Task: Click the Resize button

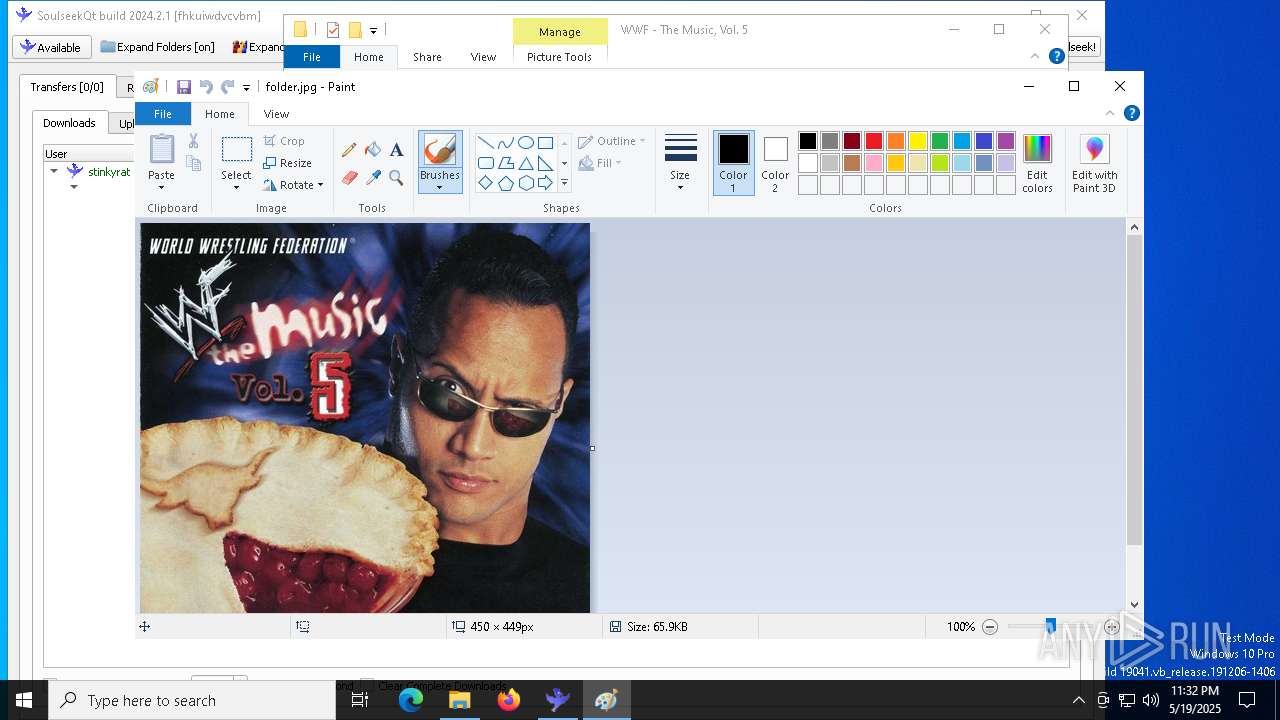Action: [288, 163]
